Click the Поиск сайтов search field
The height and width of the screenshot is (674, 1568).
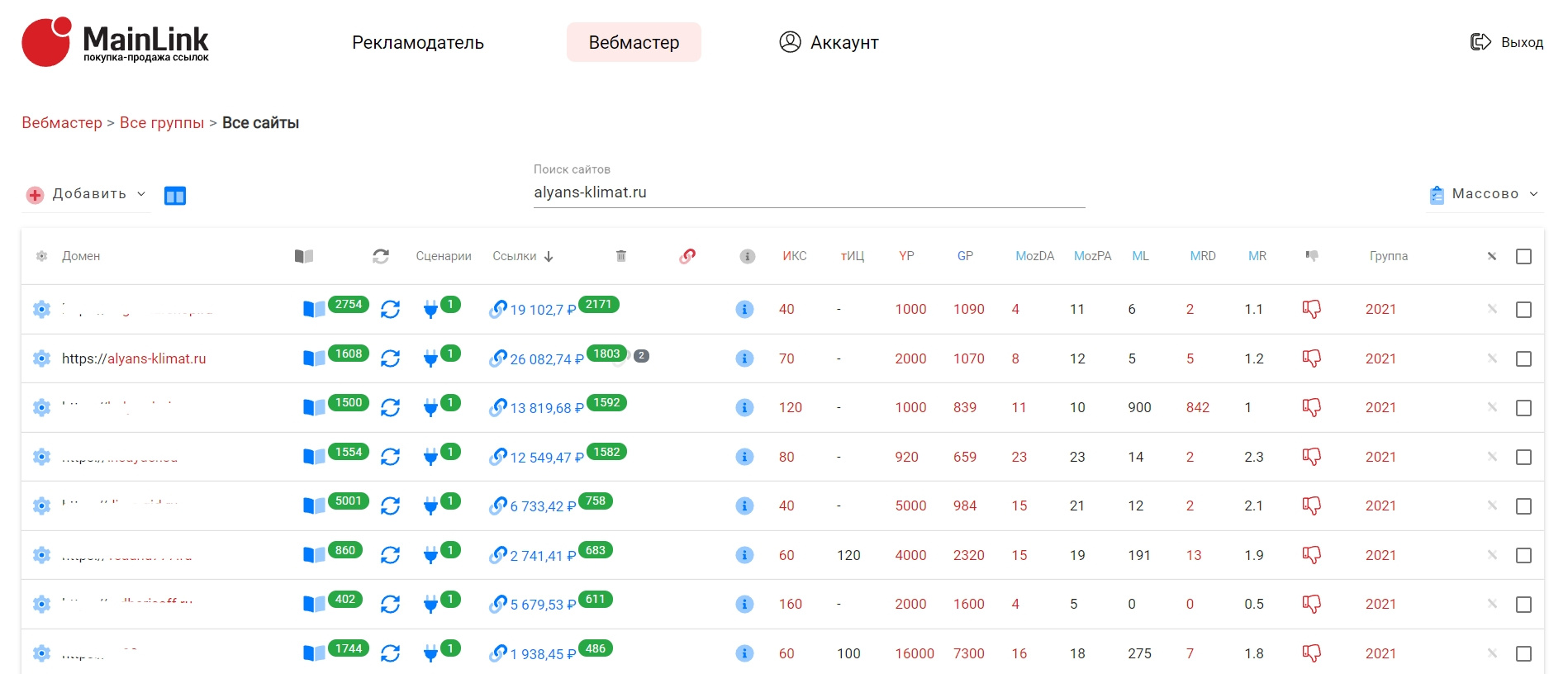(x=808, y=192)
